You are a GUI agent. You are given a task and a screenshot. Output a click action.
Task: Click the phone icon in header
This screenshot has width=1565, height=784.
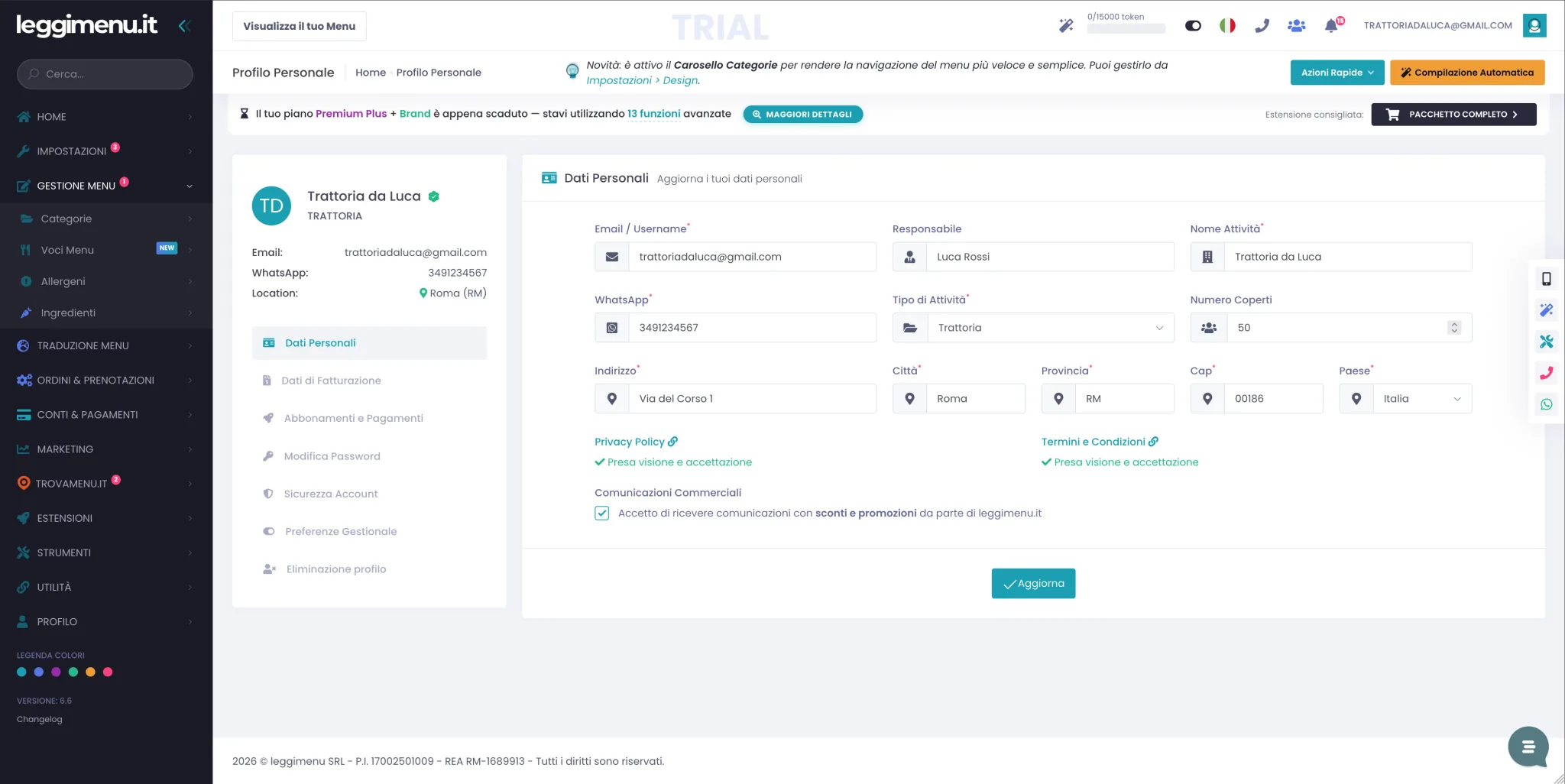point(1262,26)
